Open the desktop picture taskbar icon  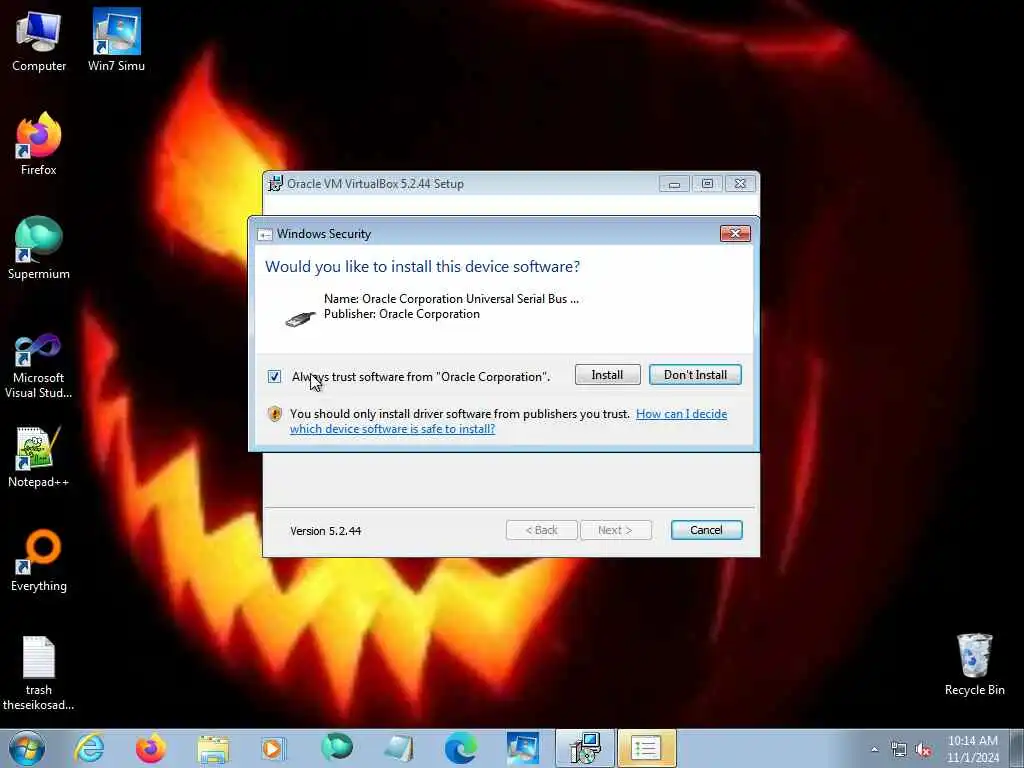522,748
